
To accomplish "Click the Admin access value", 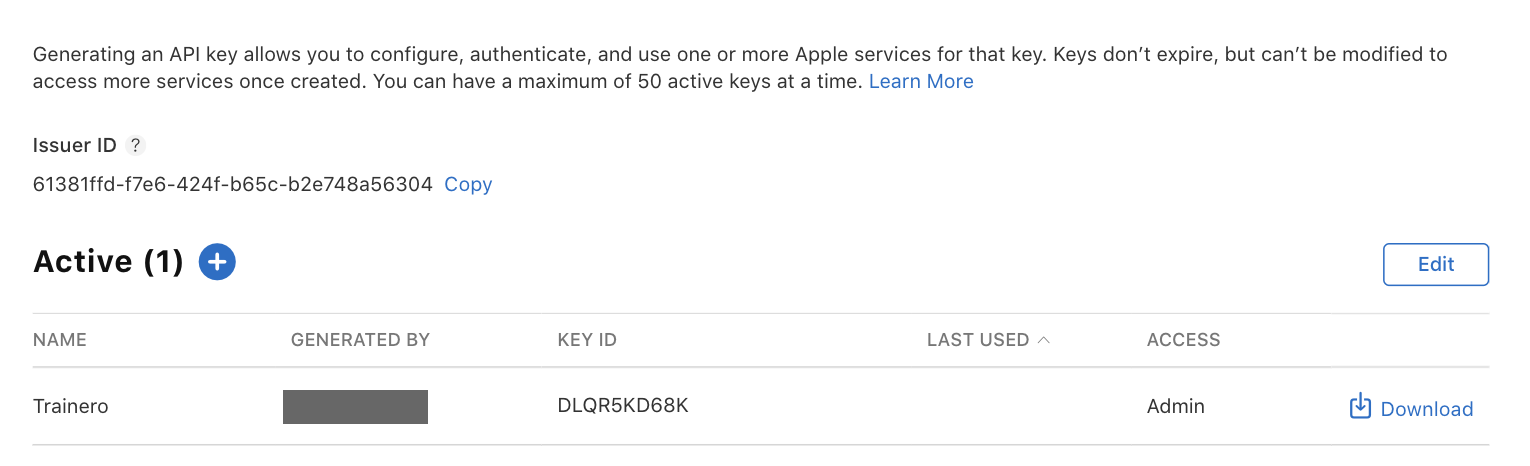I will [x=1176, y=406].
